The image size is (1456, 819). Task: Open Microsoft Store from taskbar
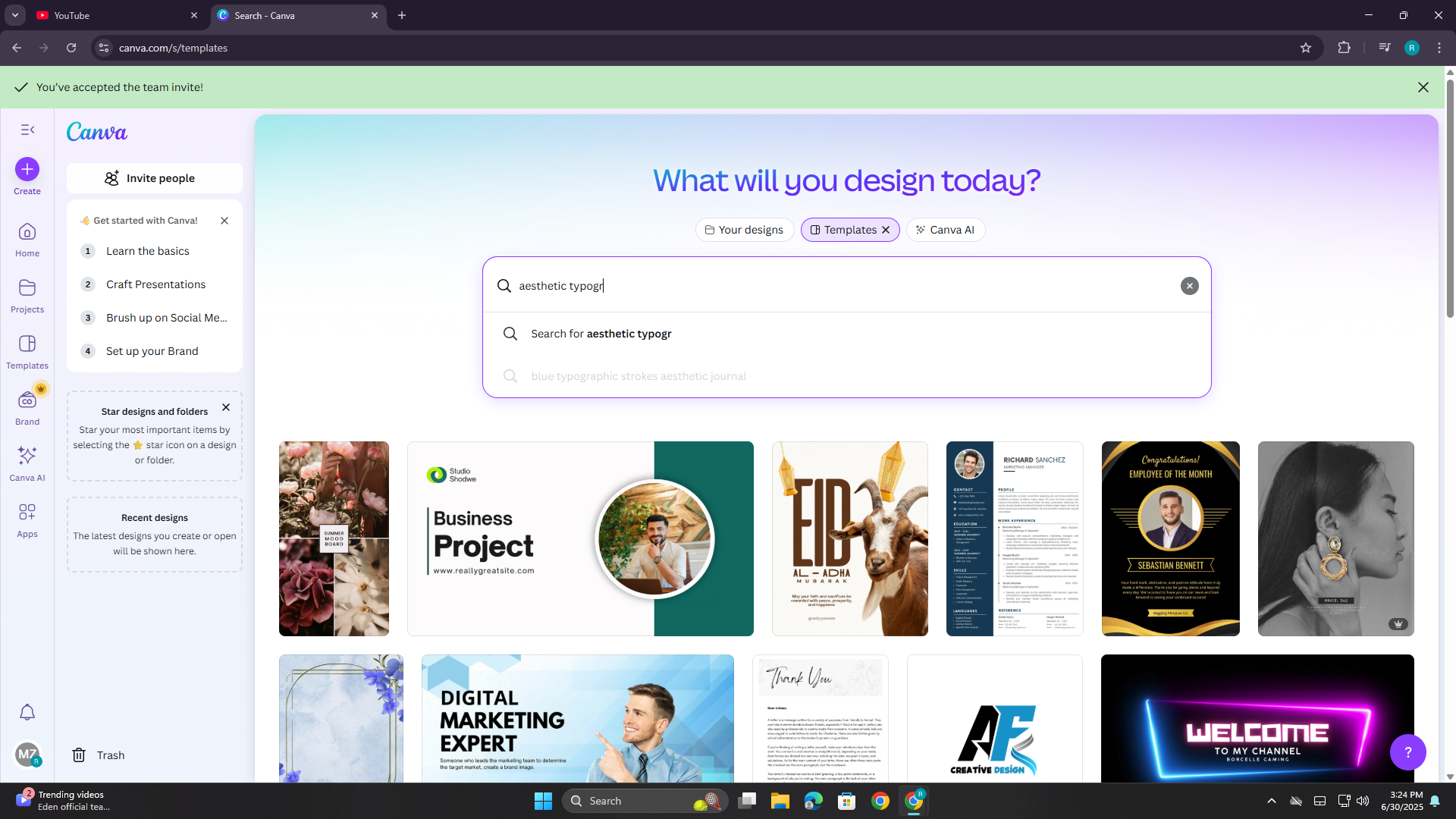click(x=847, y=801)
